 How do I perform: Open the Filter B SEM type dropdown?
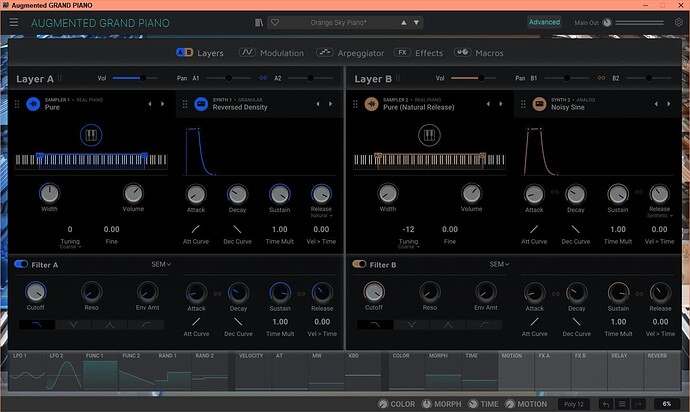click(499, 264)
